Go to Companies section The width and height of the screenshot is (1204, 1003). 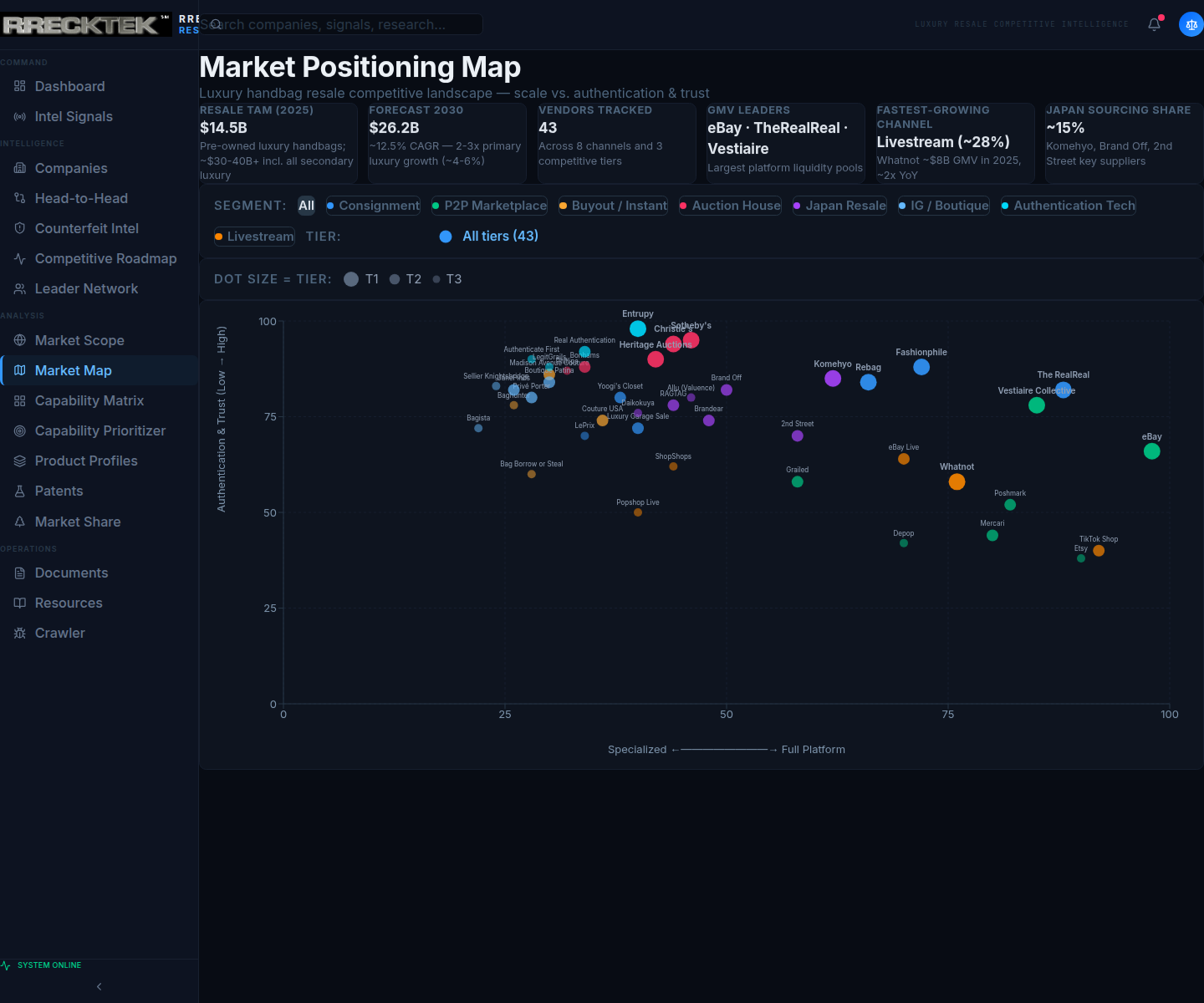[99, 168]
